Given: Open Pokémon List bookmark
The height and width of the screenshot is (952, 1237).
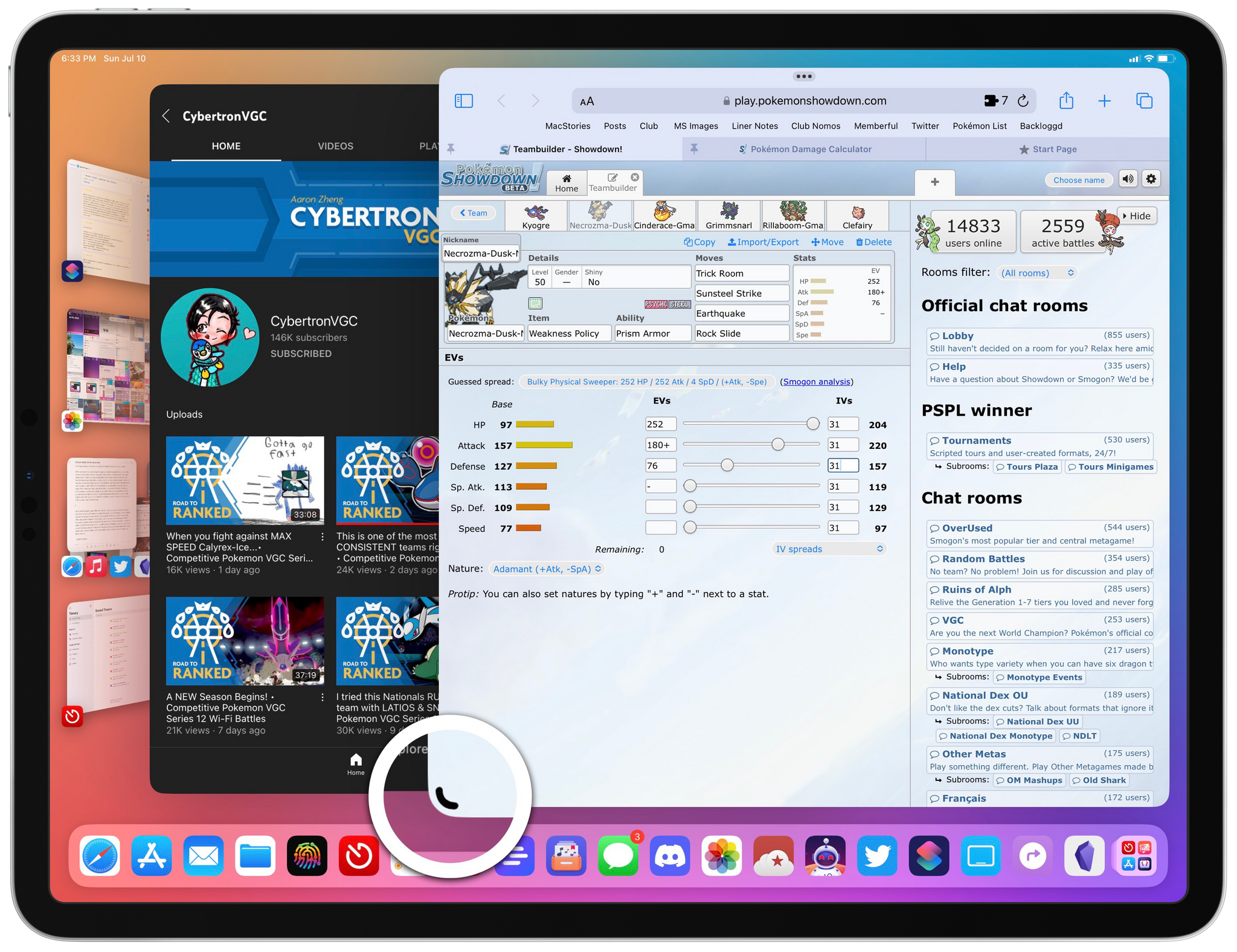Looking at the screenshot, I should coord(980,126).
